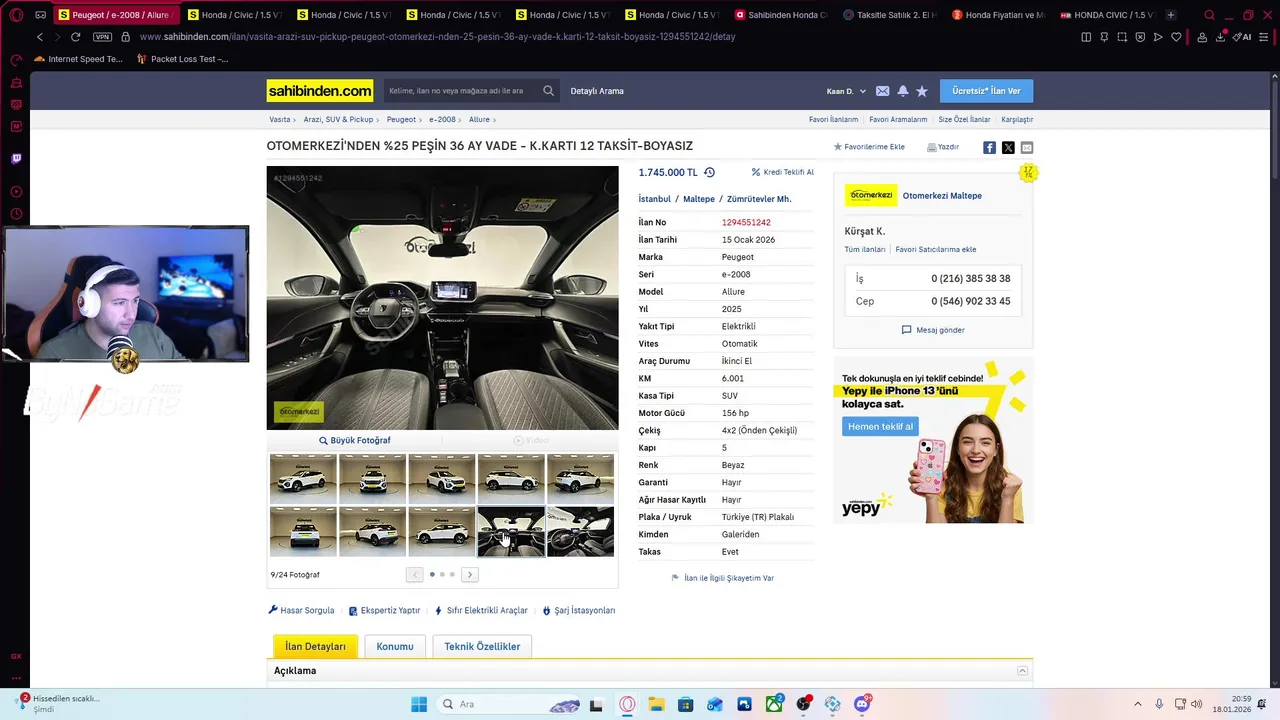
Task: Open Opera GX from taskbar
Action: (x=627, y=704)
